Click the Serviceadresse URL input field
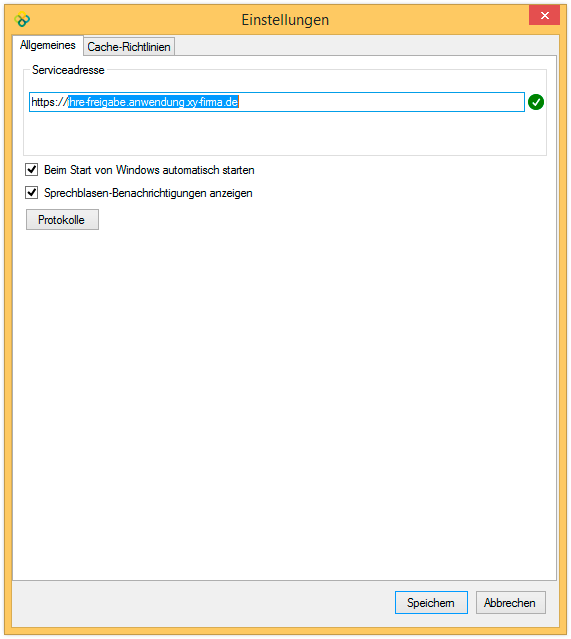This screenshot has height=639, width=571. [x=277, y=102]
